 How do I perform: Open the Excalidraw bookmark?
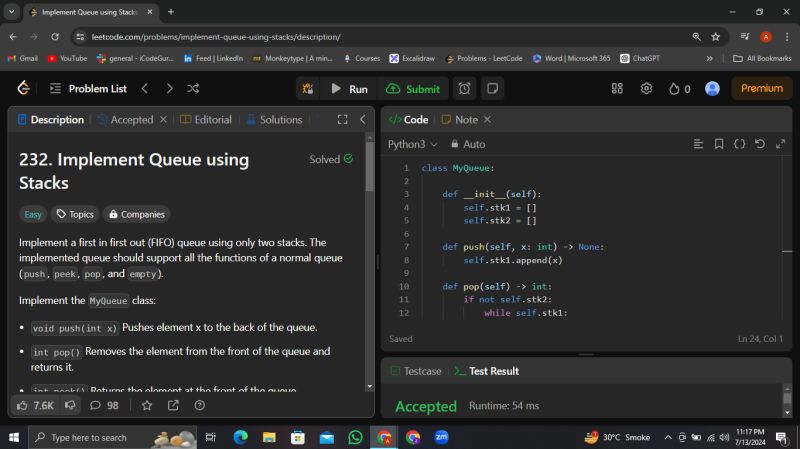412,59
